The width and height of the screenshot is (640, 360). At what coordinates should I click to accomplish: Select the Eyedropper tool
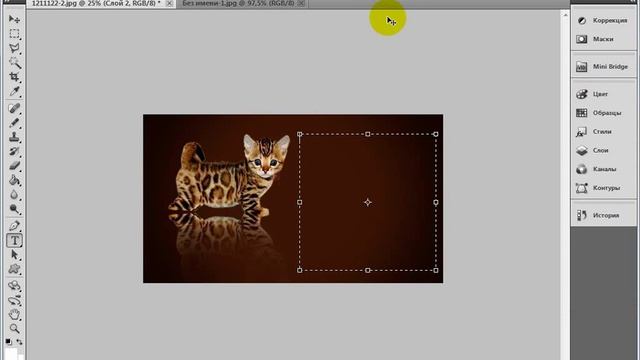tap(14, 91)
